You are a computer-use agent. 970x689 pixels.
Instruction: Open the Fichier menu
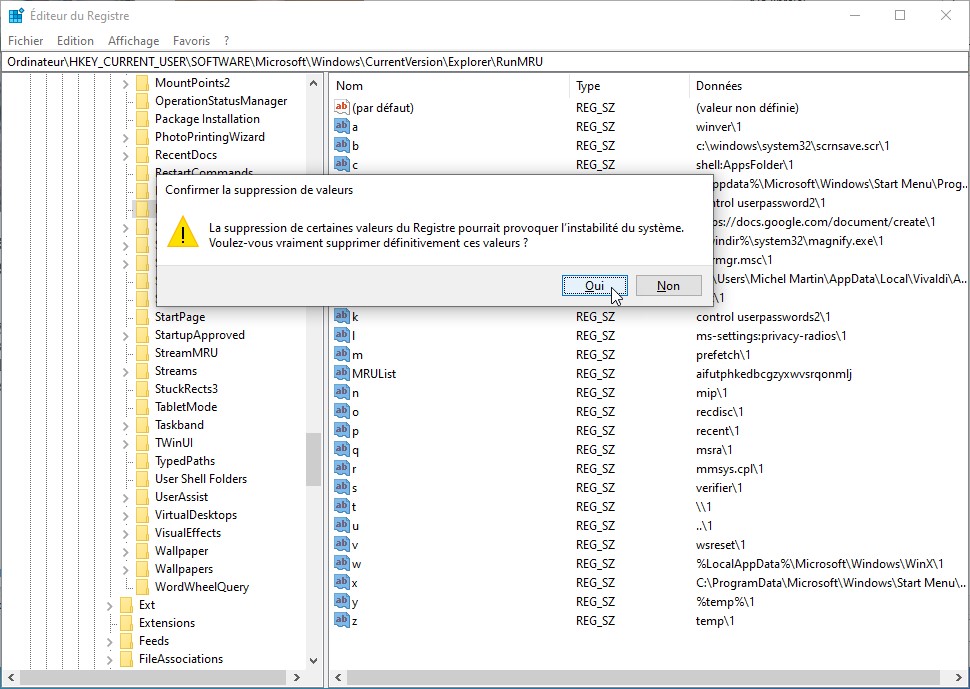click(26, 41)
